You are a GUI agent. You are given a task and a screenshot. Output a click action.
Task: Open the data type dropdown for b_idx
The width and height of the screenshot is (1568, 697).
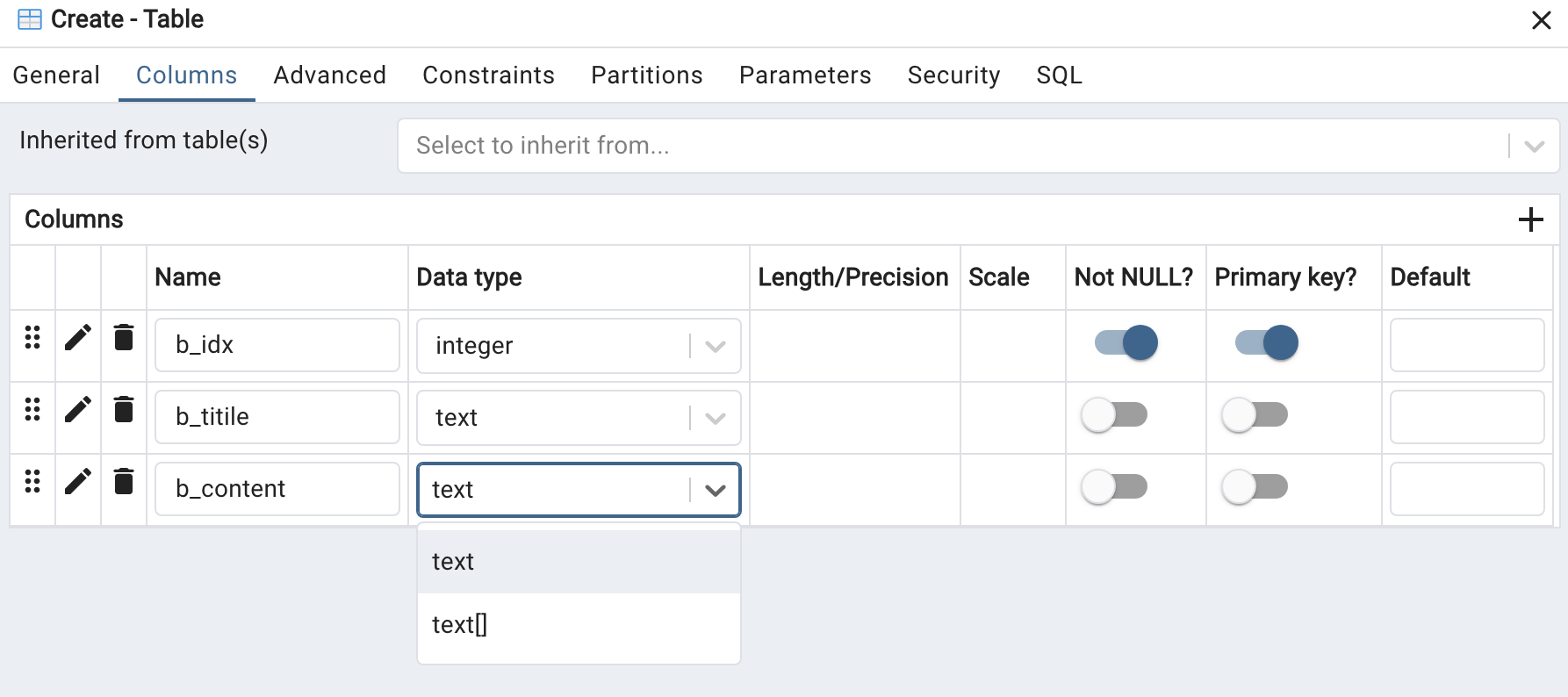(x=716, y=346)
